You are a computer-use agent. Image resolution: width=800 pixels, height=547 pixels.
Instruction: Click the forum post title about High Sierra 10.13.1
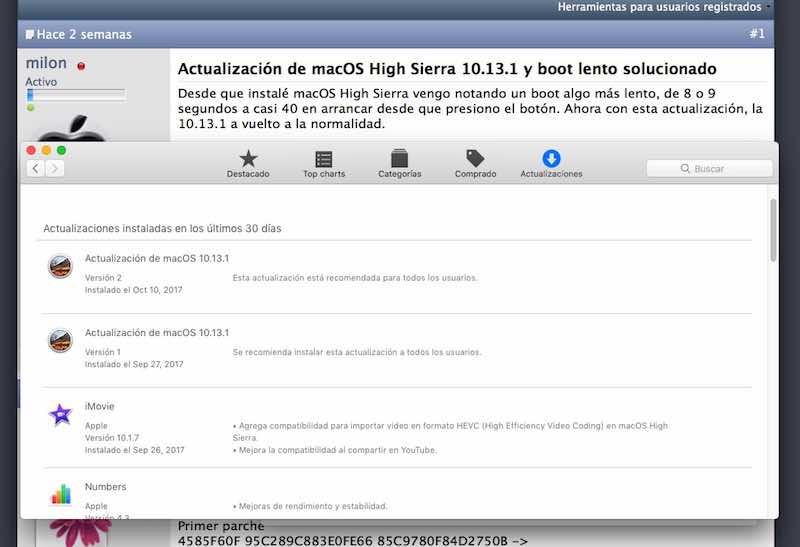coord(447,68)
